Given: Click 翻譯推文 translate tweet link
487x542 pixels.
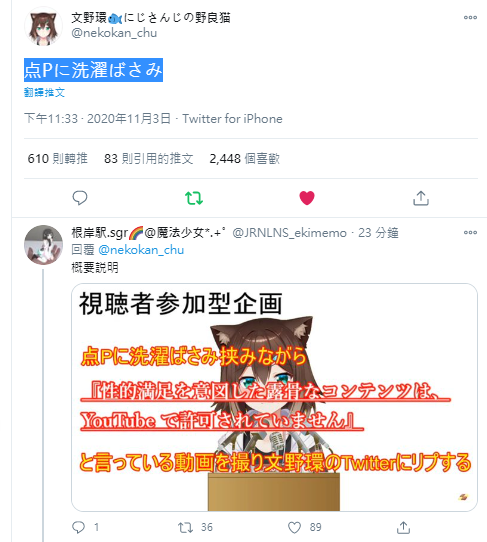Looking at the screenshot, I should coord(44,92).
